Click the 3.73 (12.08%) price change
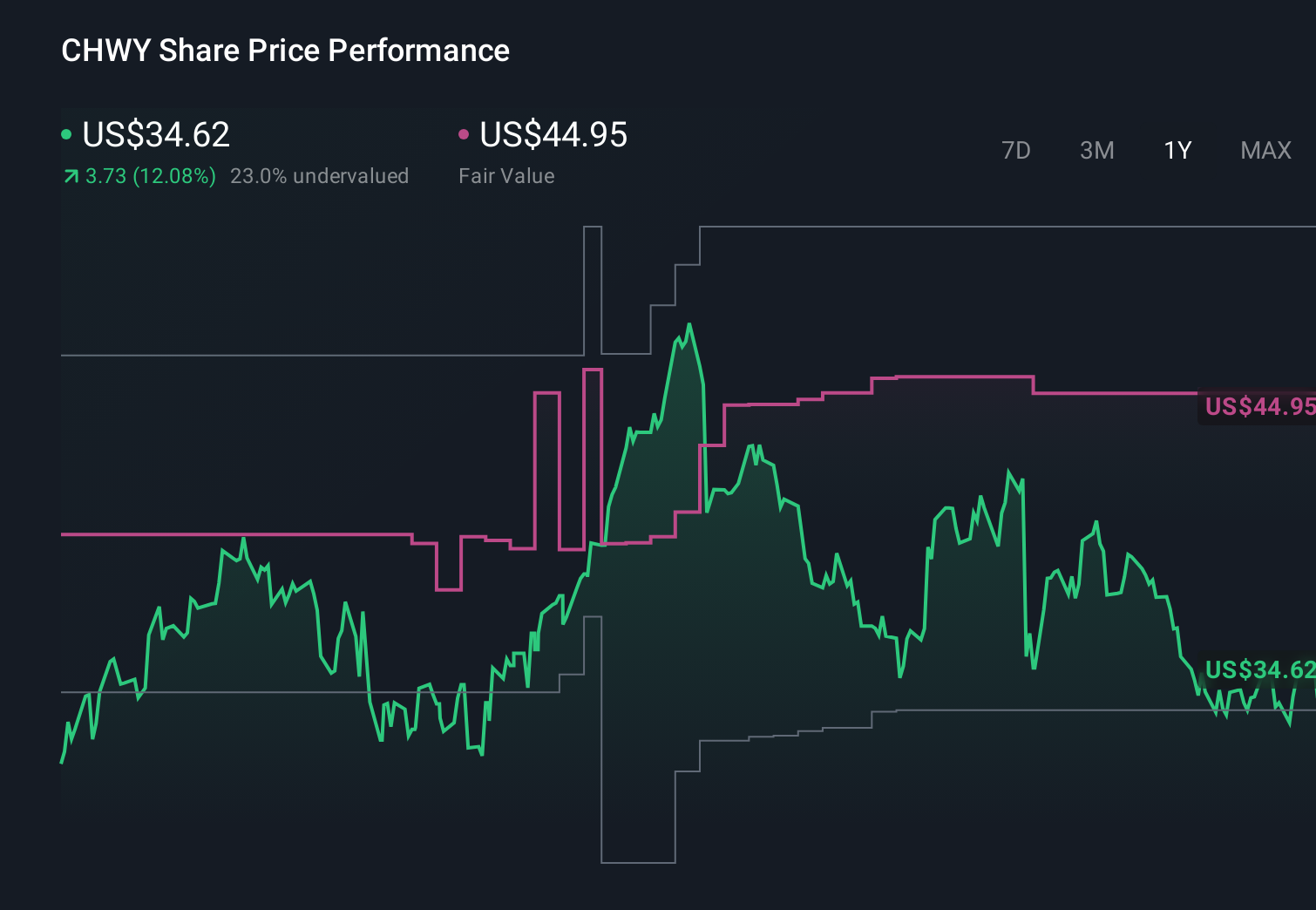This screenshot has width=1316, height=910. pos(150,176)
